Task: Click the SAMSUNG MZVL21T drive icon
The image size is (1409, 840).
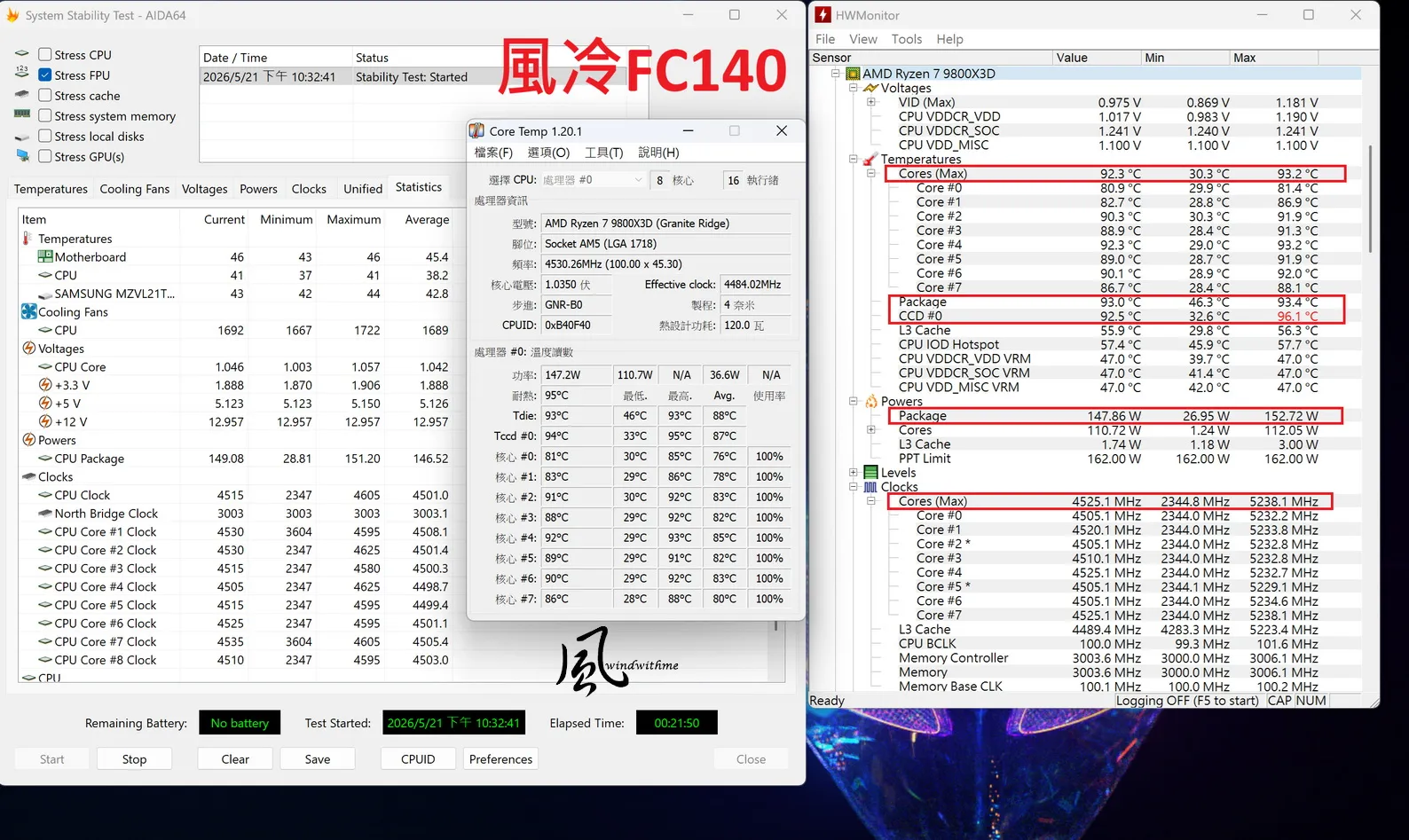Action: (45, 294)
